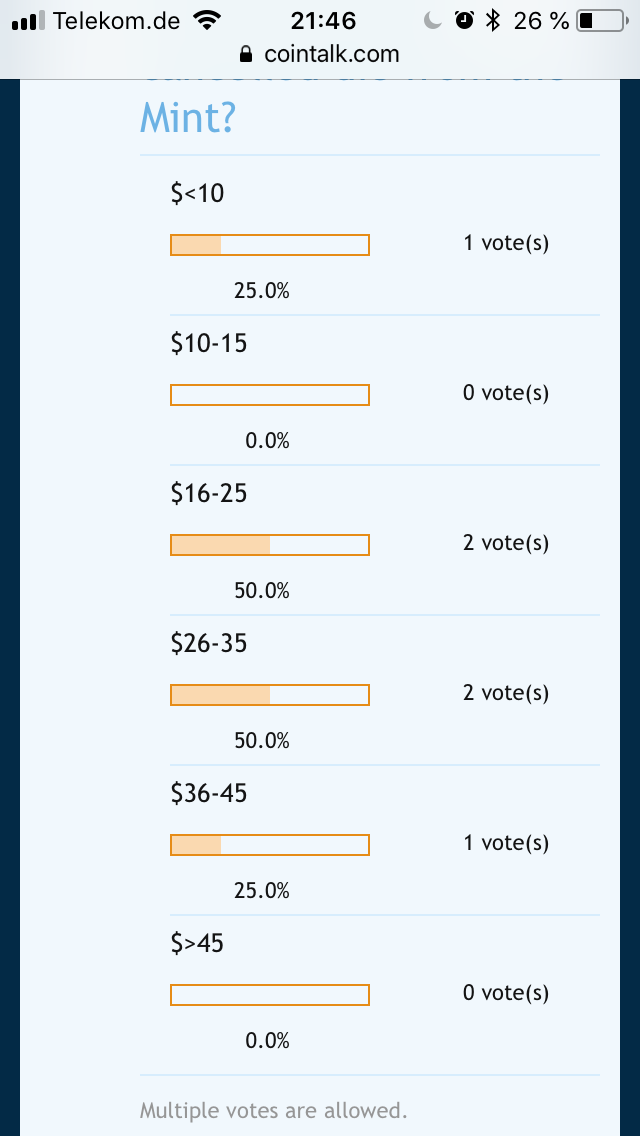Tap the cellular signal bars icon

click(29, 21)
